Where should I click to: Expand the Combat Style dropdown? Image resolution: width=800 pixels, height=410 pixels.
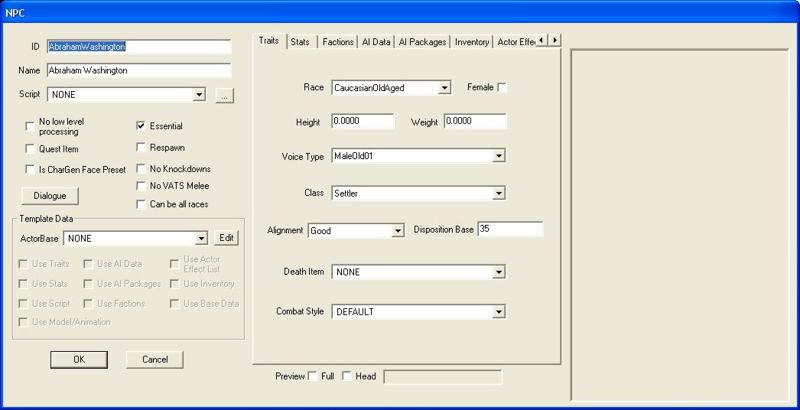point(499,312)
